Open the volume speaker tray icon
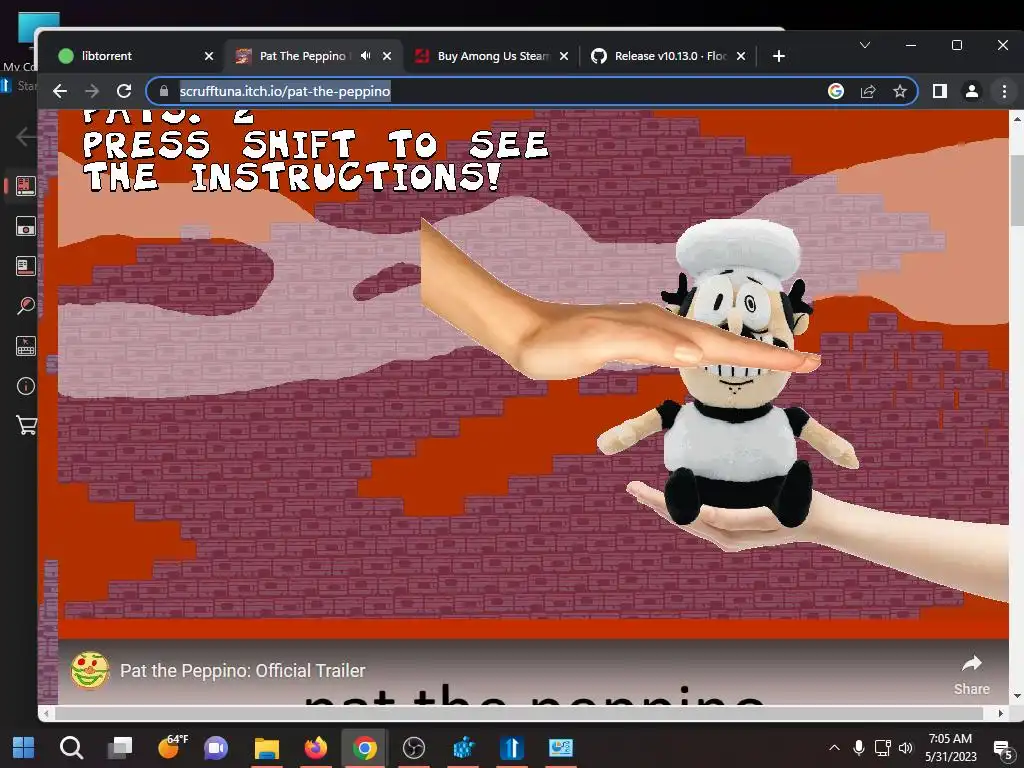The height and width of the screenshot is (768, 1024). click(x=905, y=748)
